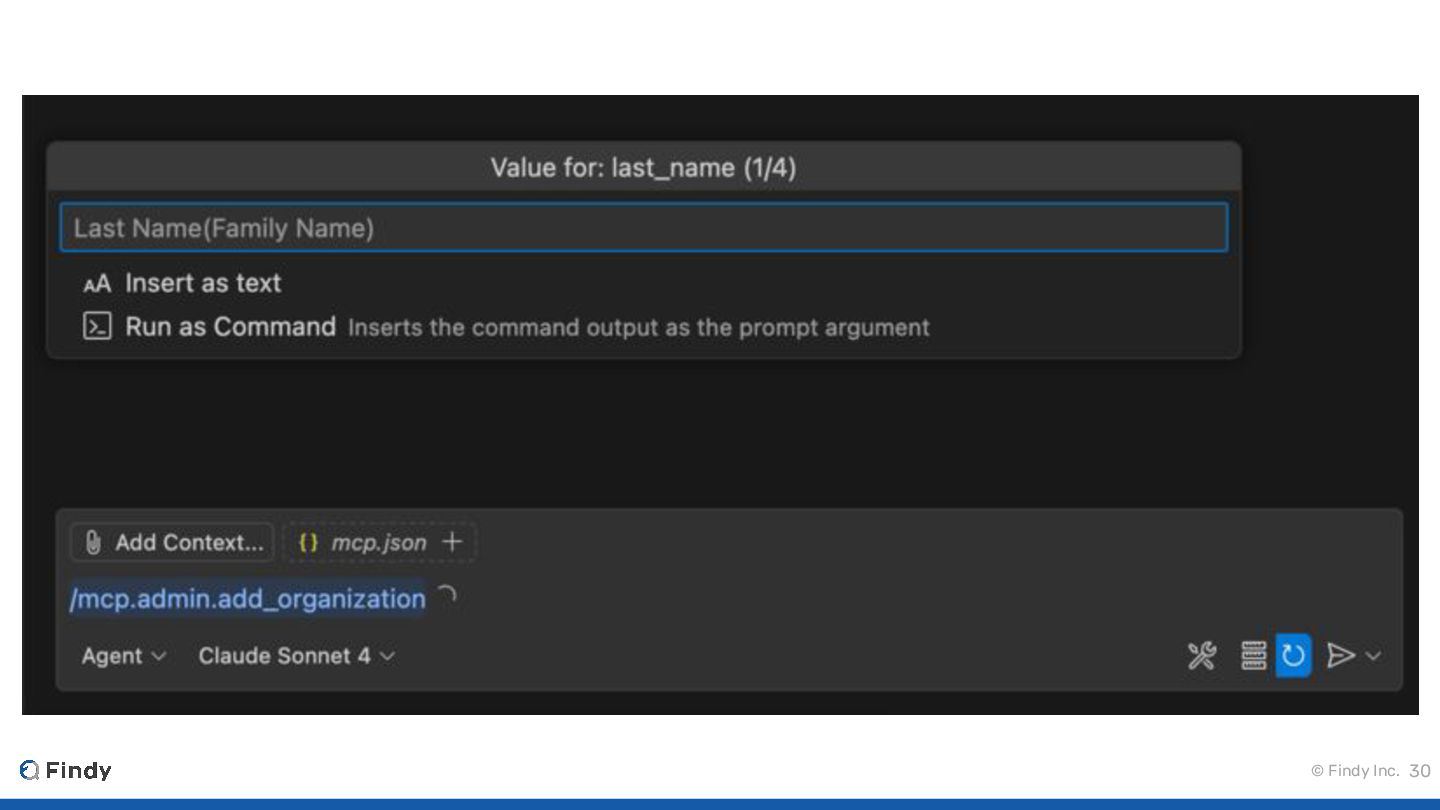Viewport: 1440px width, 810px height.
Task: Expand the chevron next to Send
Action: (1374, 656)
